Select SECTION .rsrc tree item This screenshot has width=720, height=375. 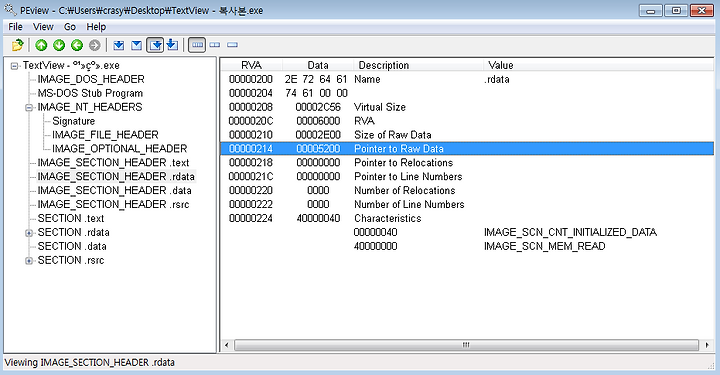pyautogui.click(x=71, y=260)
